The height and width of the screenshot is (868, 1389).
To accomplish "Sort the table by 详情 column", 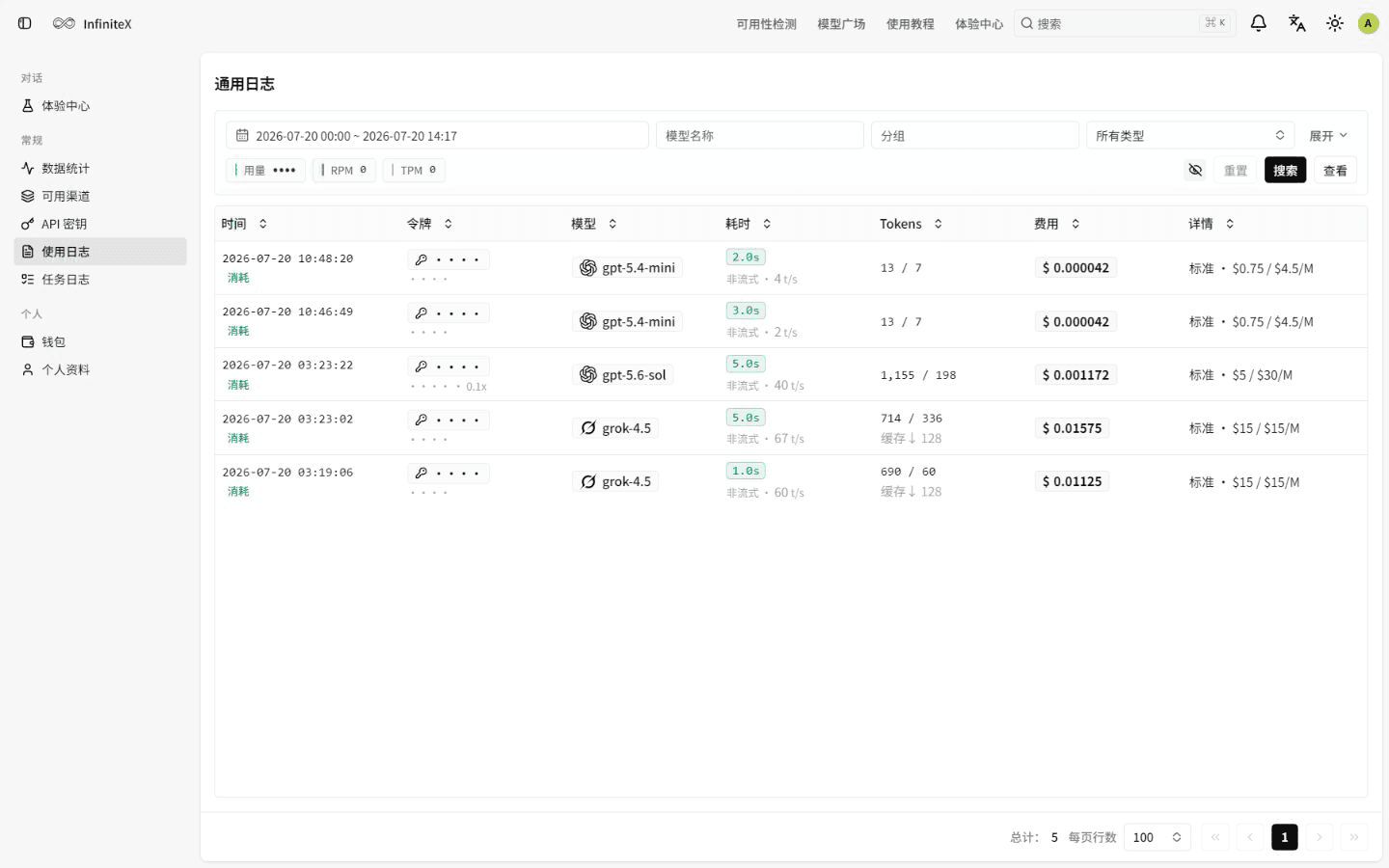I will click(x=1211, y=224).
